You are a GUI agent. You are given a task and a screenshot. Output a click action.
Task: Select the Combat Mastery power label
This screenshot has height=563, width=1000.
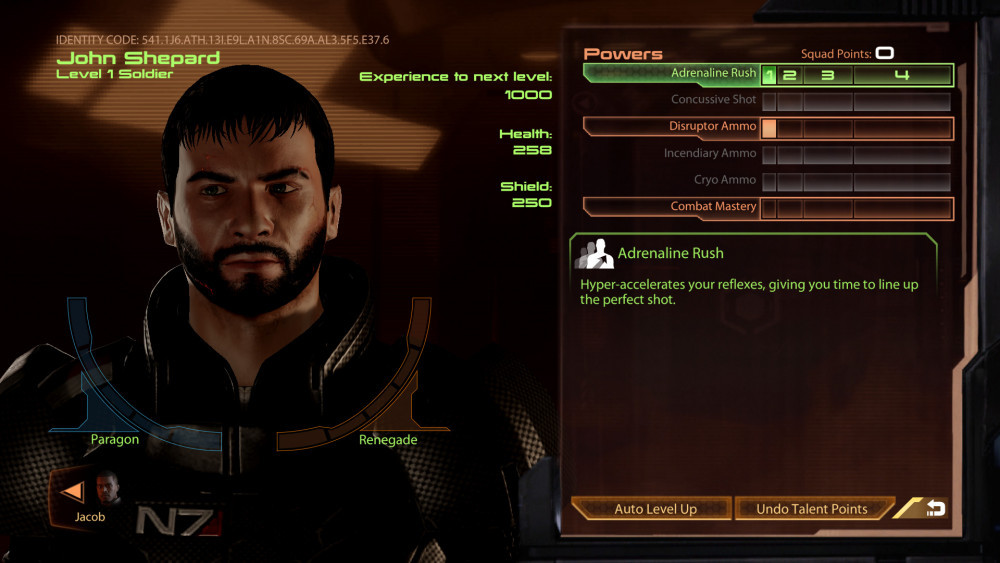[x=713, y=207]
